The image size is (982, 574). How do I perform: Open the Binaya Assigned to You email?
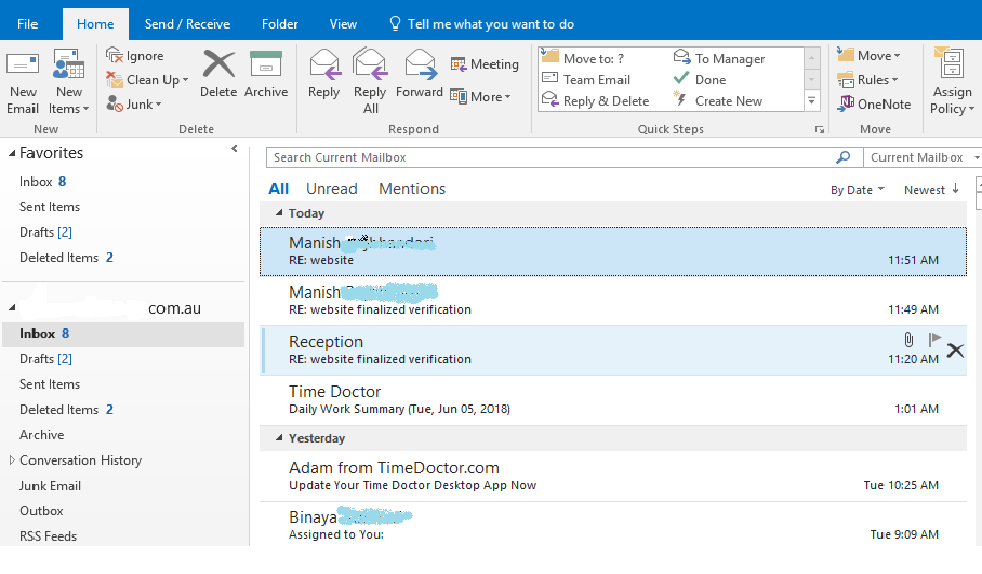pos(613,525)
